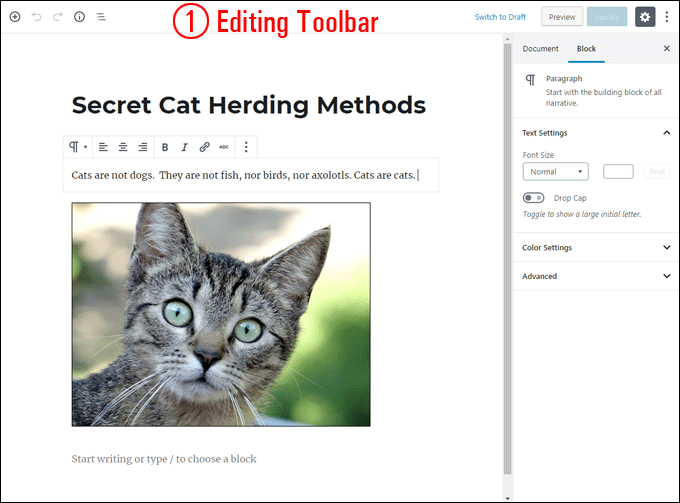Click the scrollbar up arrow
The image size is (680, 503).
coord(507,39)
